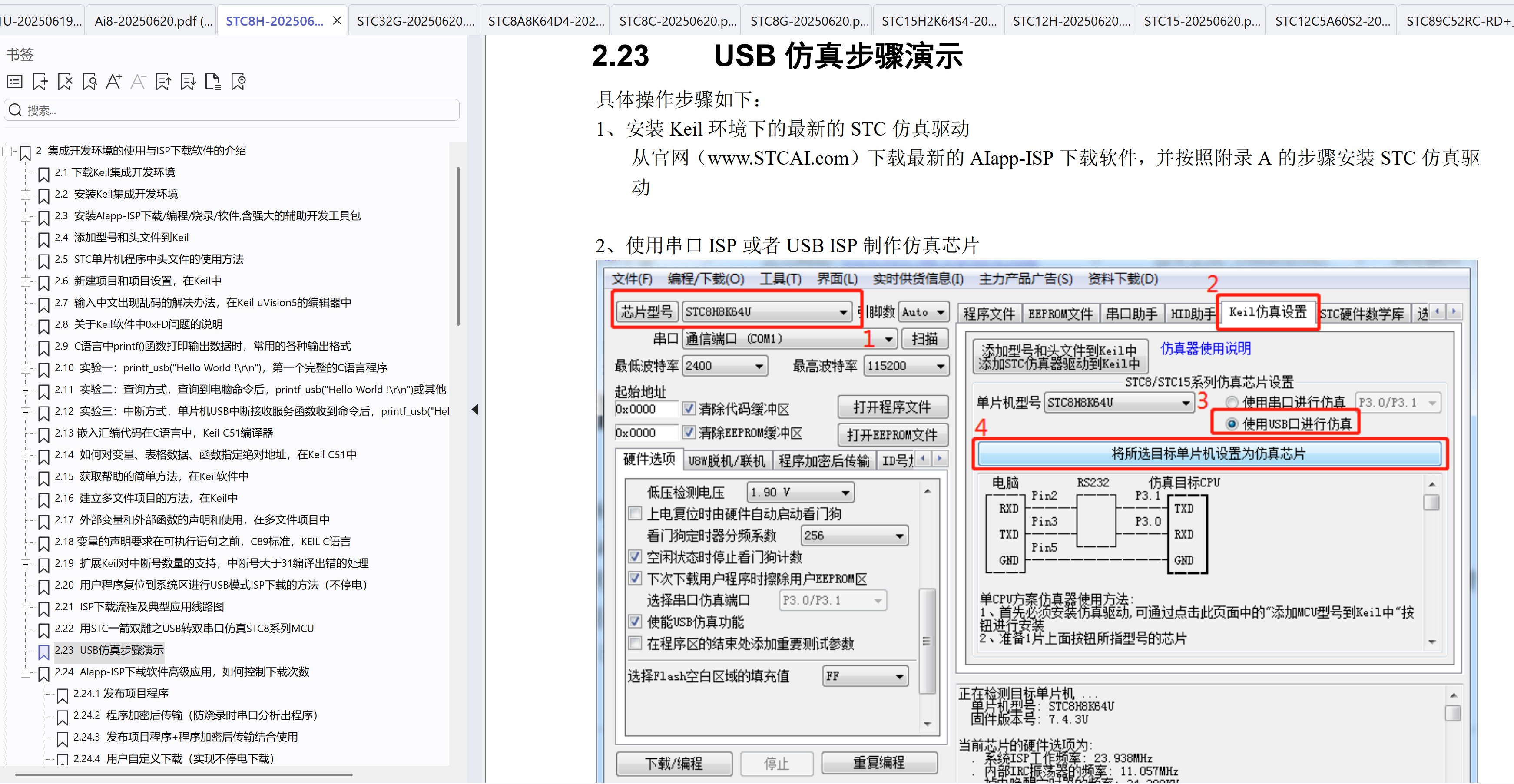Click the move bookmark up icon
1514x784 pixels.
163,82
